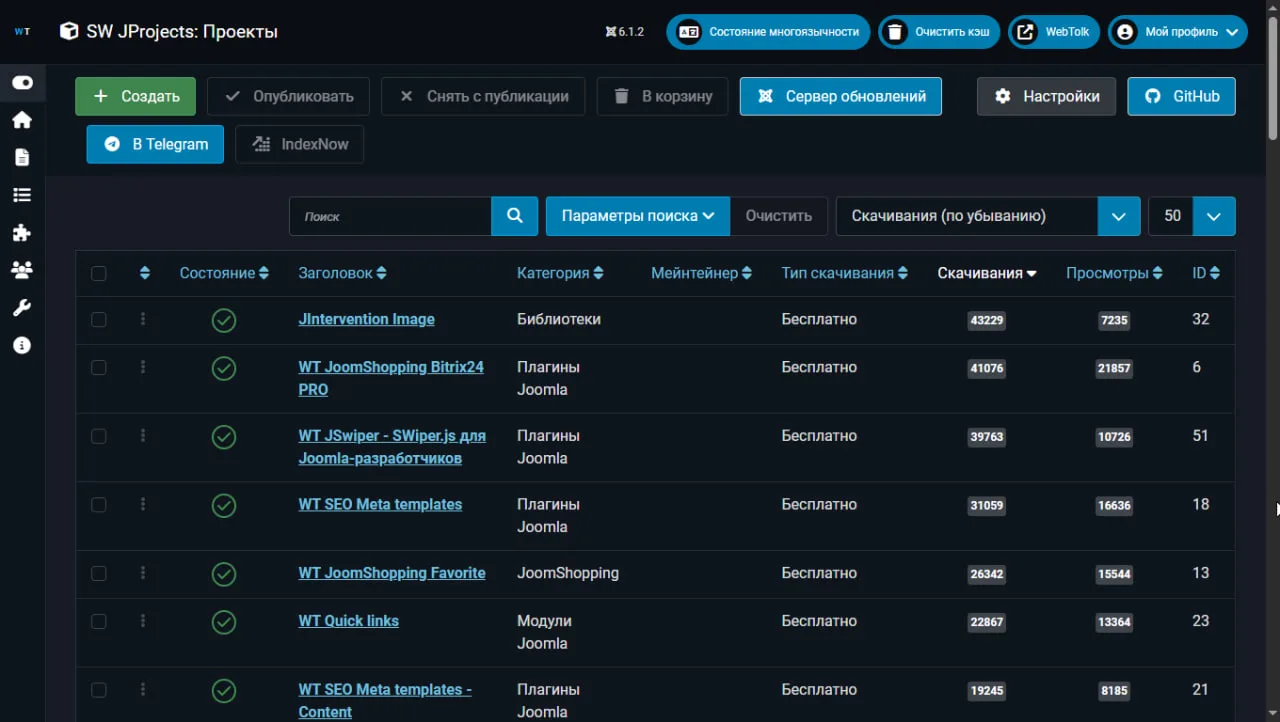Viewport: 1280px width, 722px height.
Task: Open the Сервер обновлений button
Action: tap(841, 96)
